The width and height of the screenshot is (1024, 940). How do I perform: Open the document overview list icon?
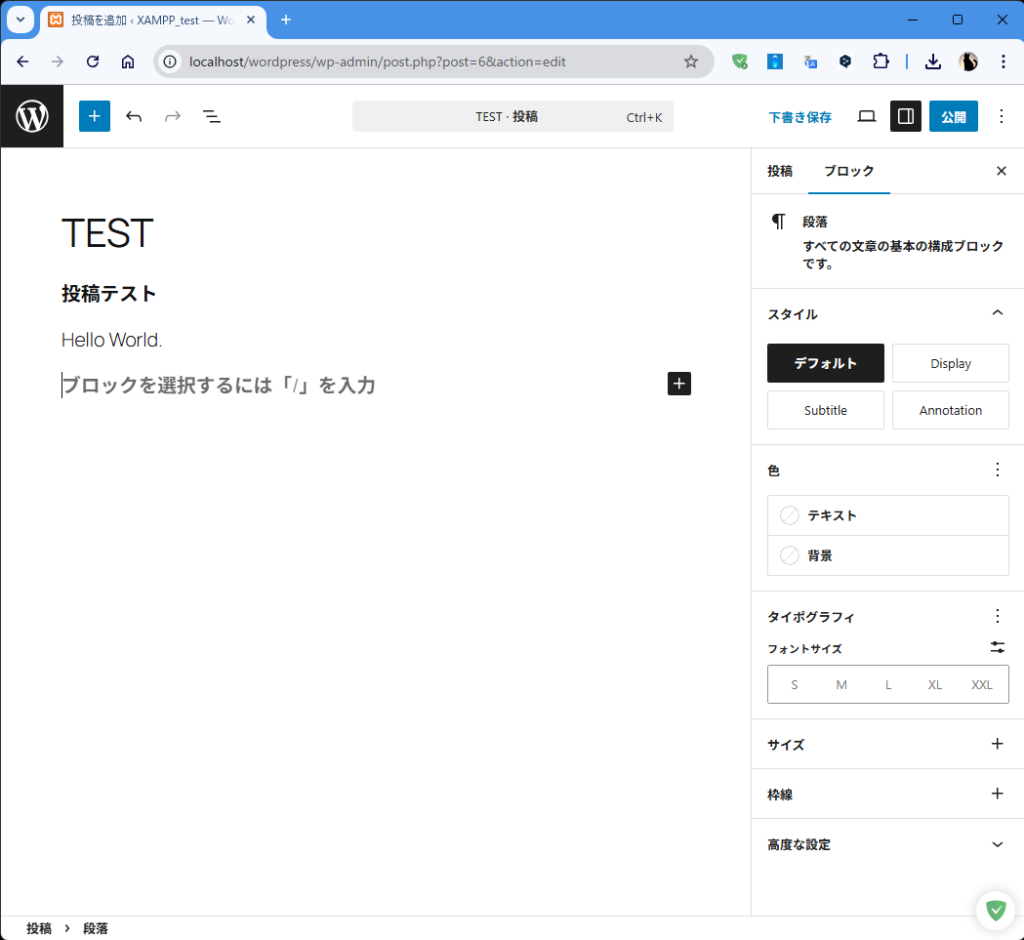(212, 116)
